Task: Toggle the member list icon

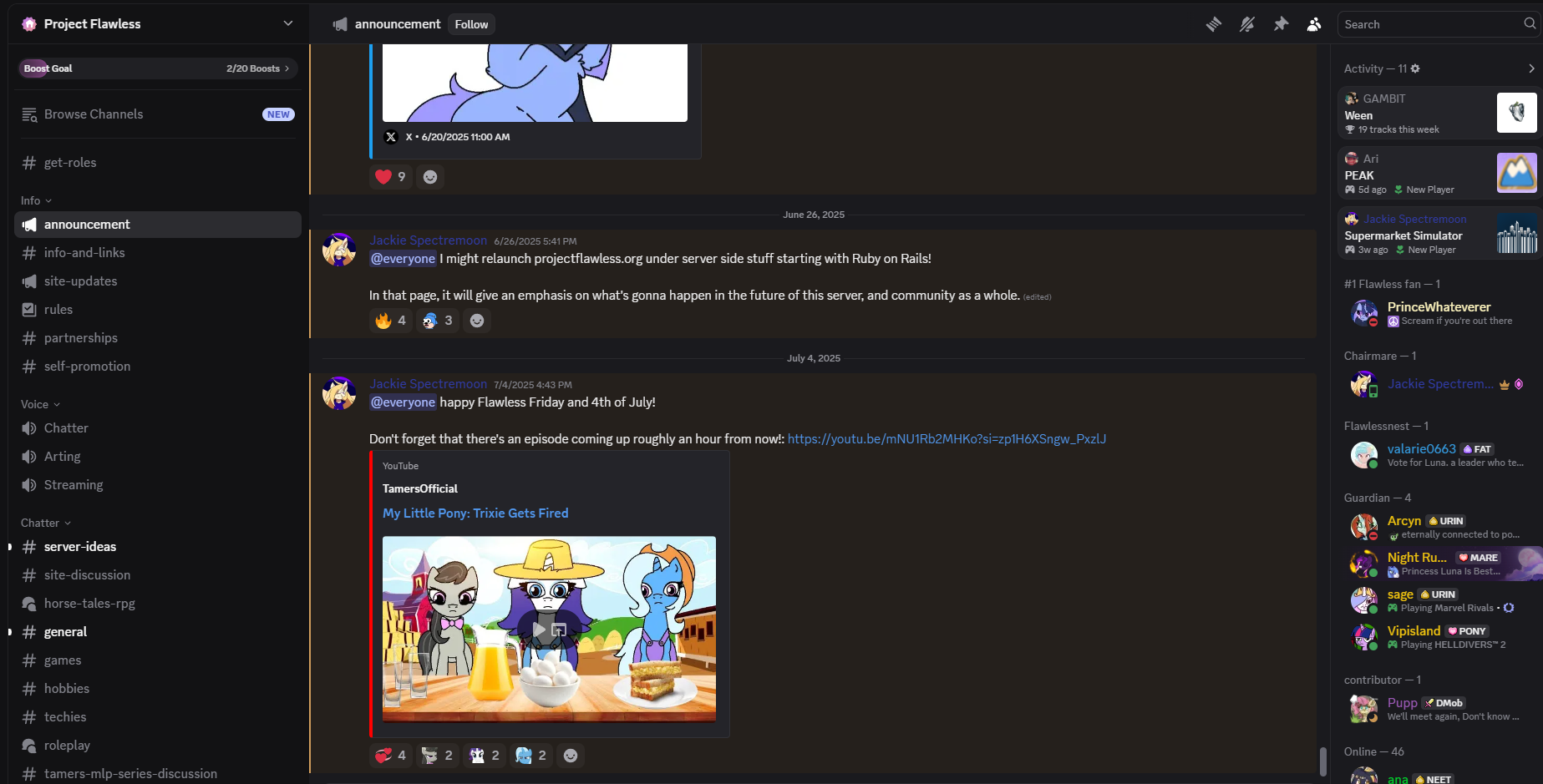Action: (x=1314, y=24)
